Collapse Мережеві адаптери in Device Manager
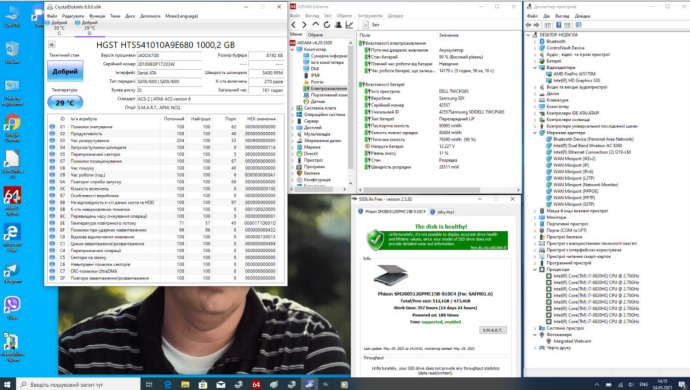 [x=536, y=132]
